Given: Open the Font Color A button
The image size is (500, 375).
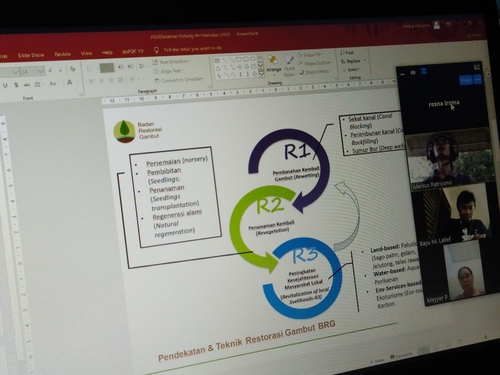Looking at the screenshot, I should [x=69, y=82].
